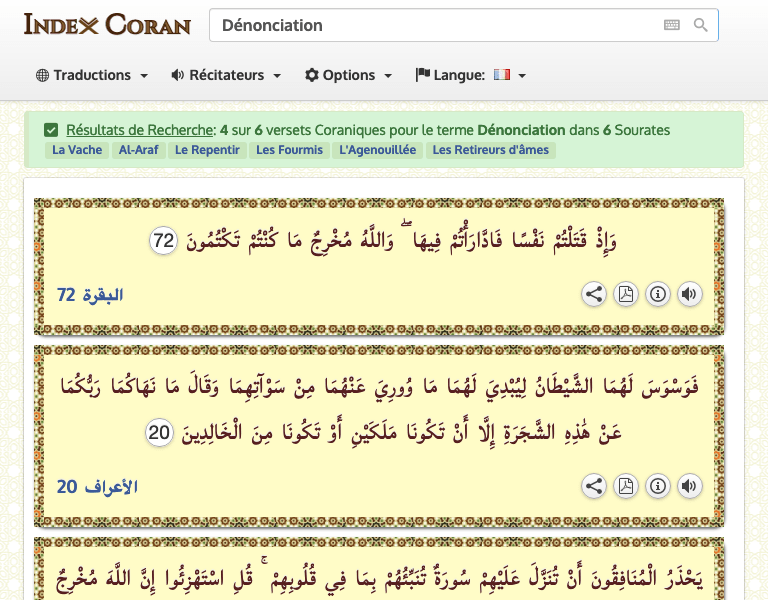Toggle the green search results checkbox
Image resolution: width=768 pixels, height=600 pixels.
click(x=51, y=130)
